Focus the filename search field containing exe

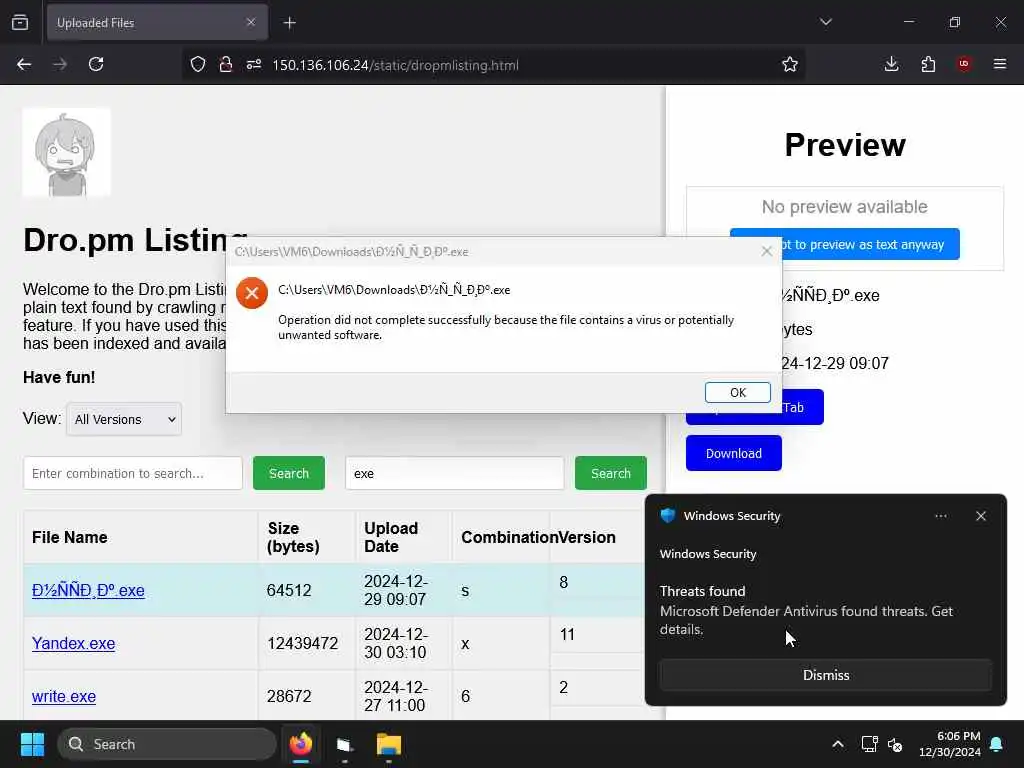tap(455, 473)
